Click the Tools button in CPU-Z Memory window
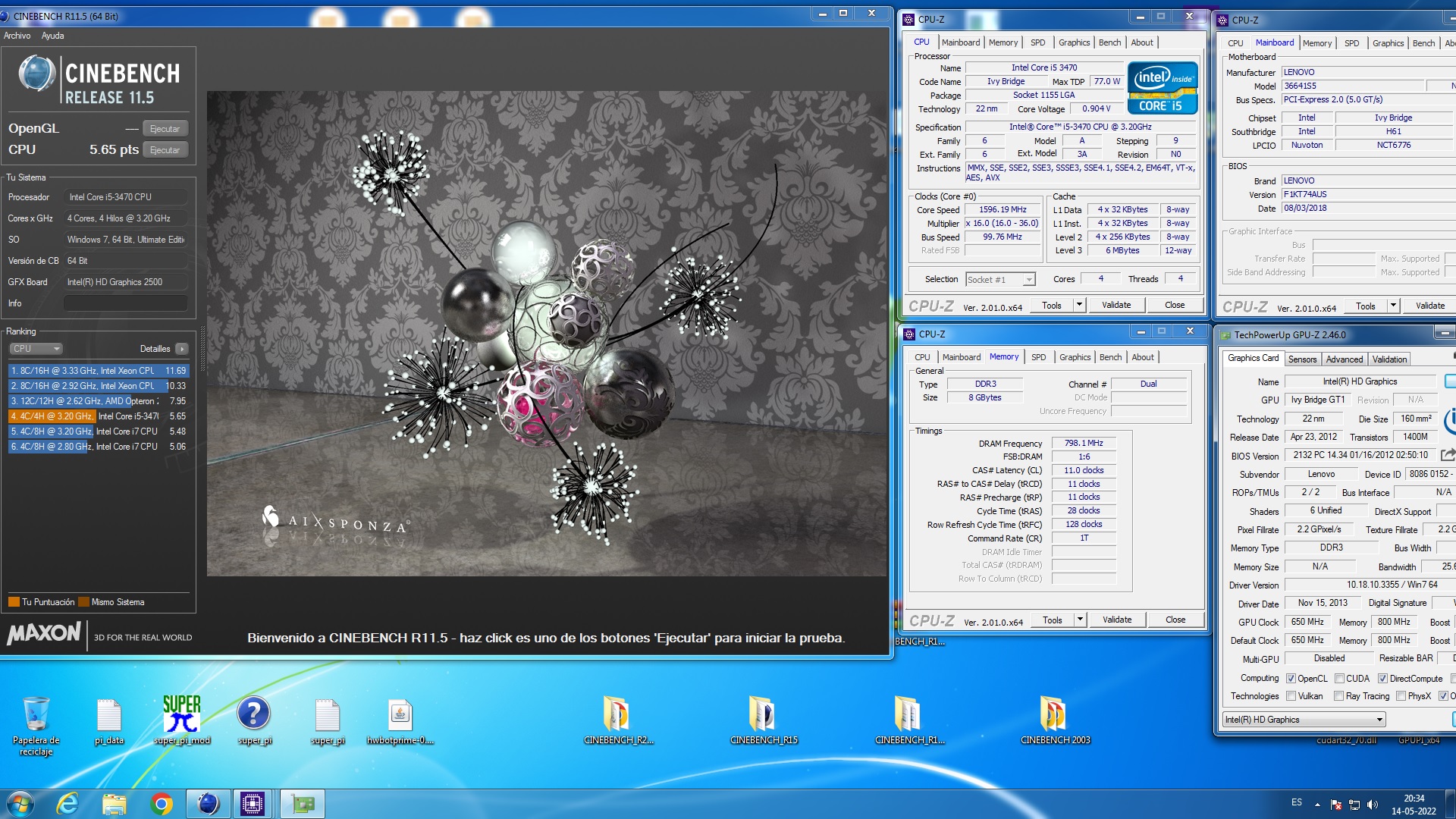 (1053, 620)
